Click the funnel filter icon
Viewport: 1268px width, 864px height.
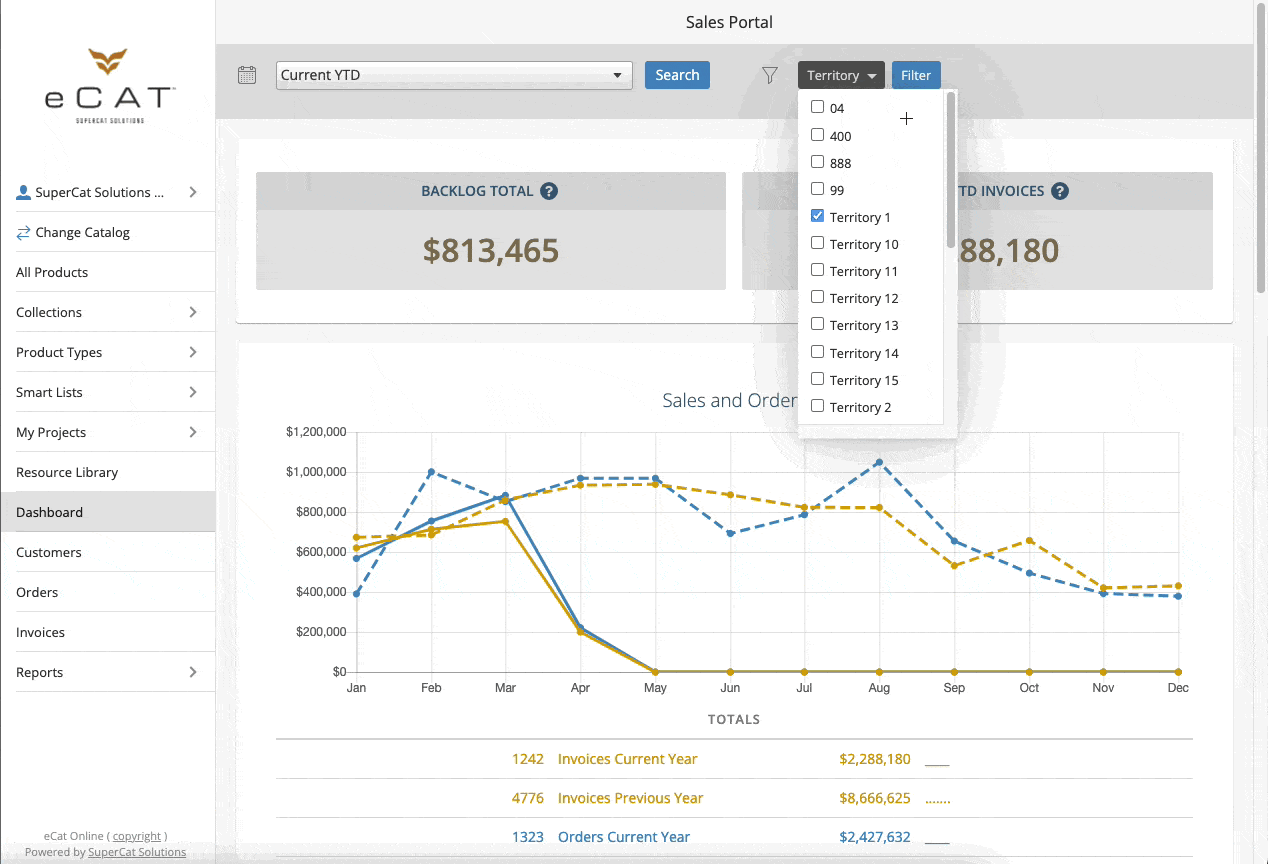(x=769, y=75)
